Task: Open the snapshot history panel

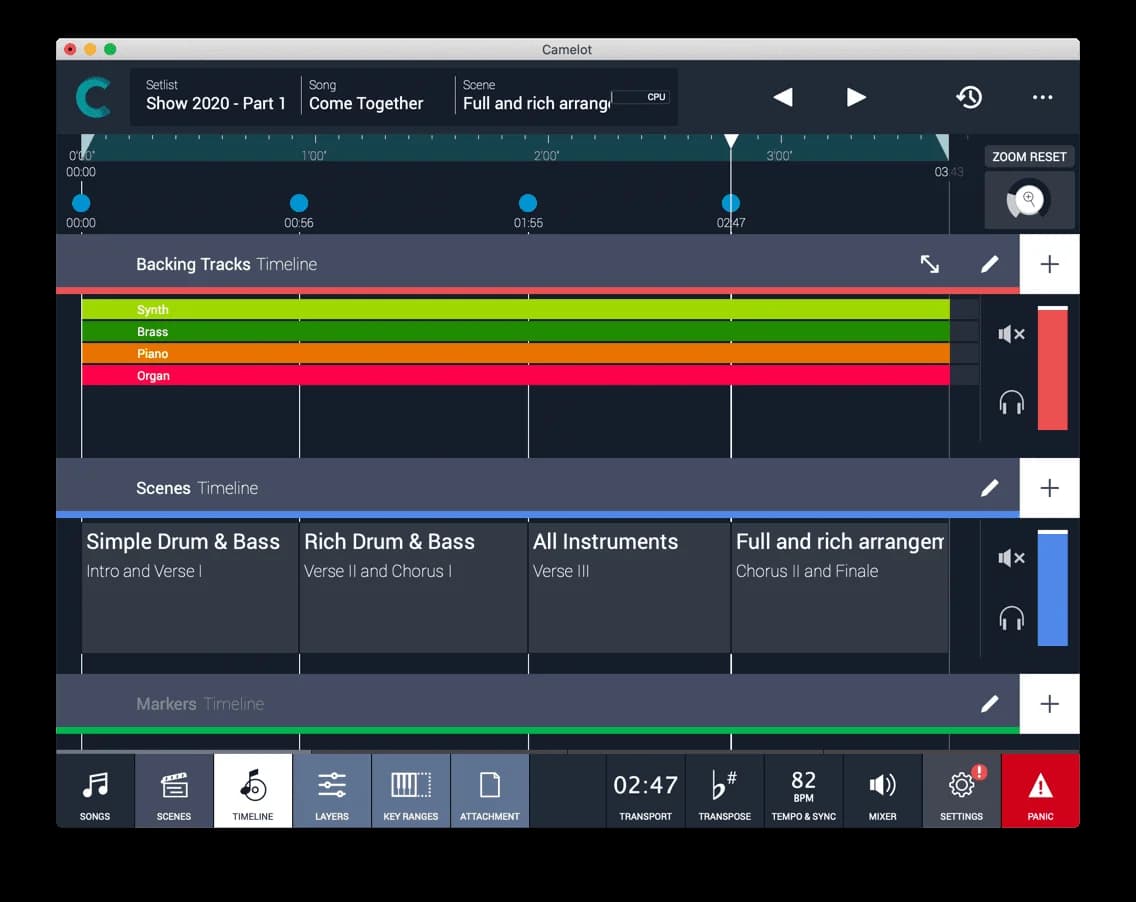Action: 968,97
